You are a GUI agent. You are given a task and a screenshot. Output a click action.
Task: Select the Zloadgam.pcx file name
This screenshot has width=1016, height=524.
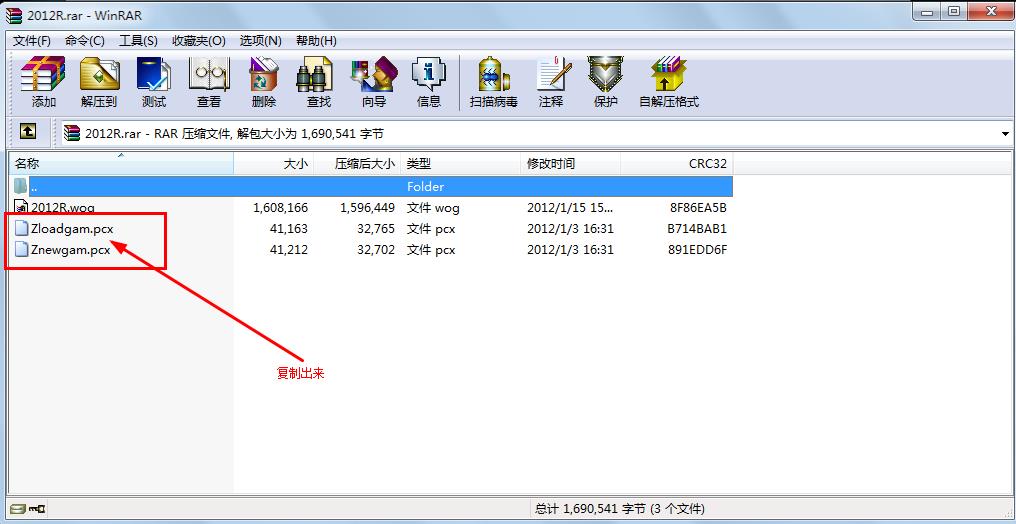pyautogui.click(x=72, y=229)
